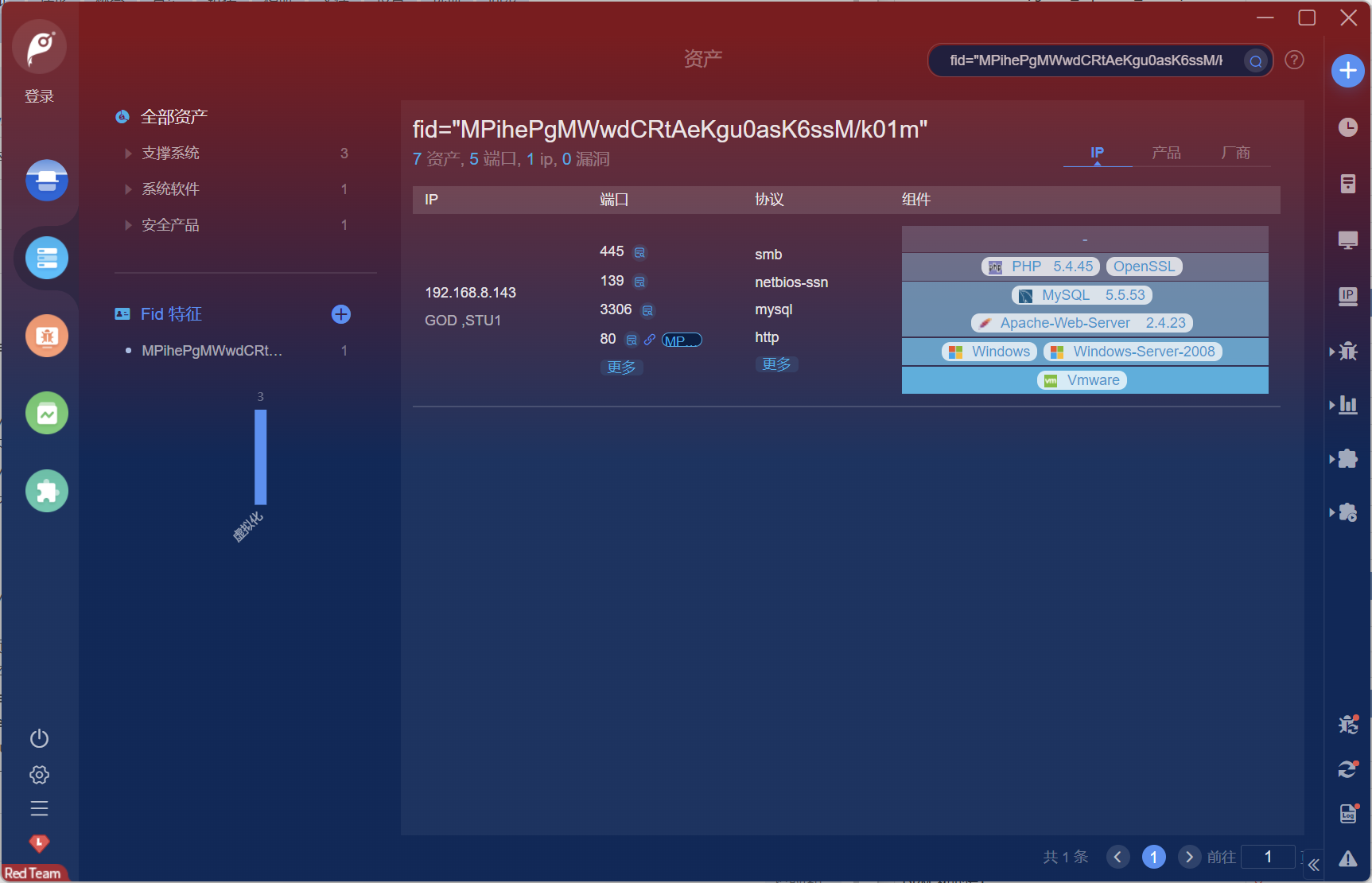Open the scan section in the sidebar

(47, 181)
